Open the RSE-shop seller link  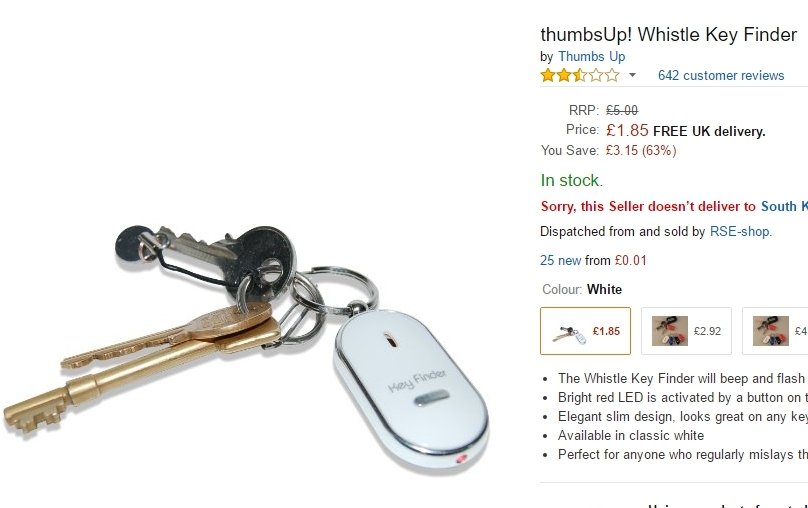[740, 231]
